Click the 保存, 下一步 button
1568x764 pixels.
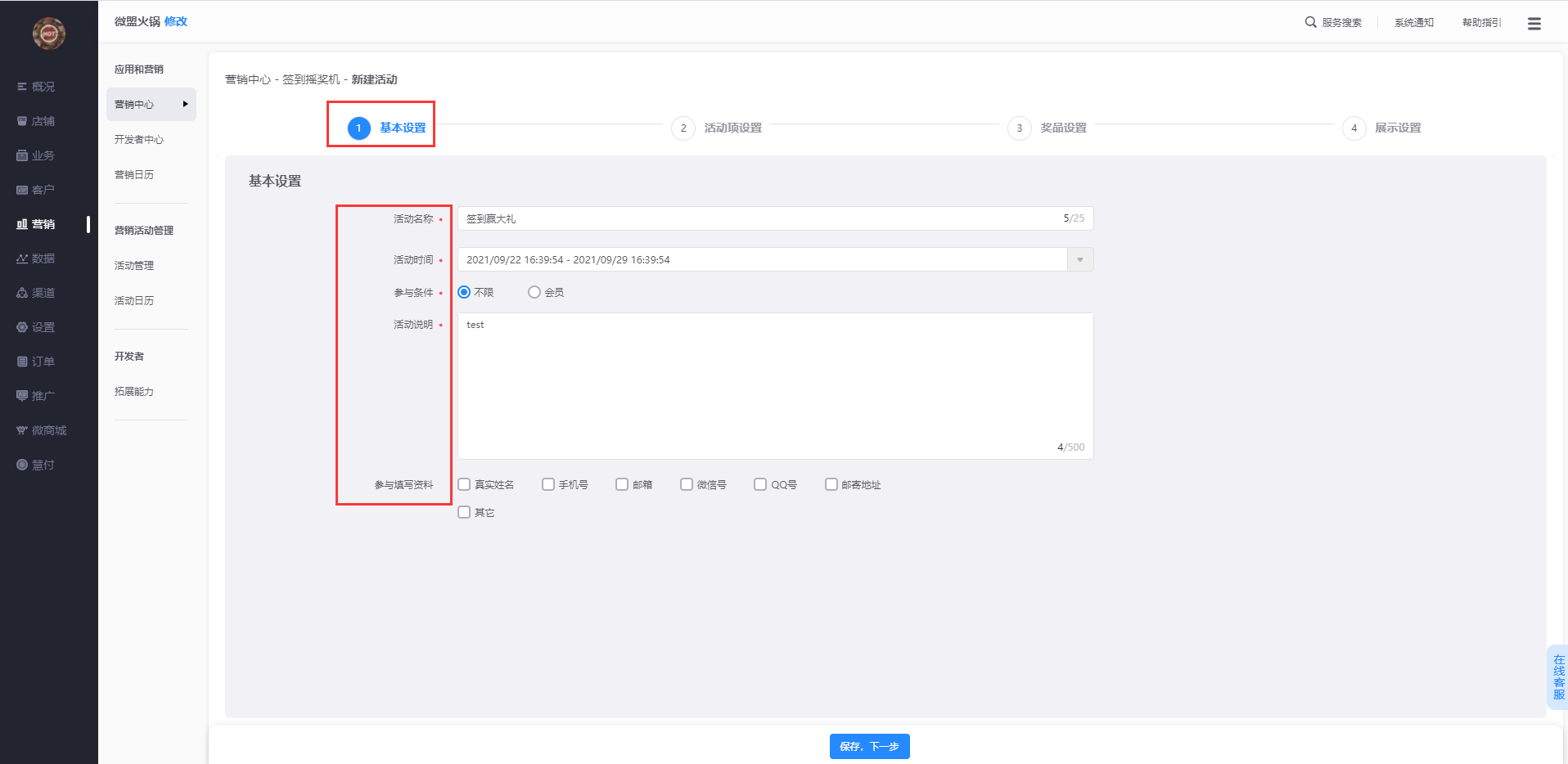pos(869,746)
